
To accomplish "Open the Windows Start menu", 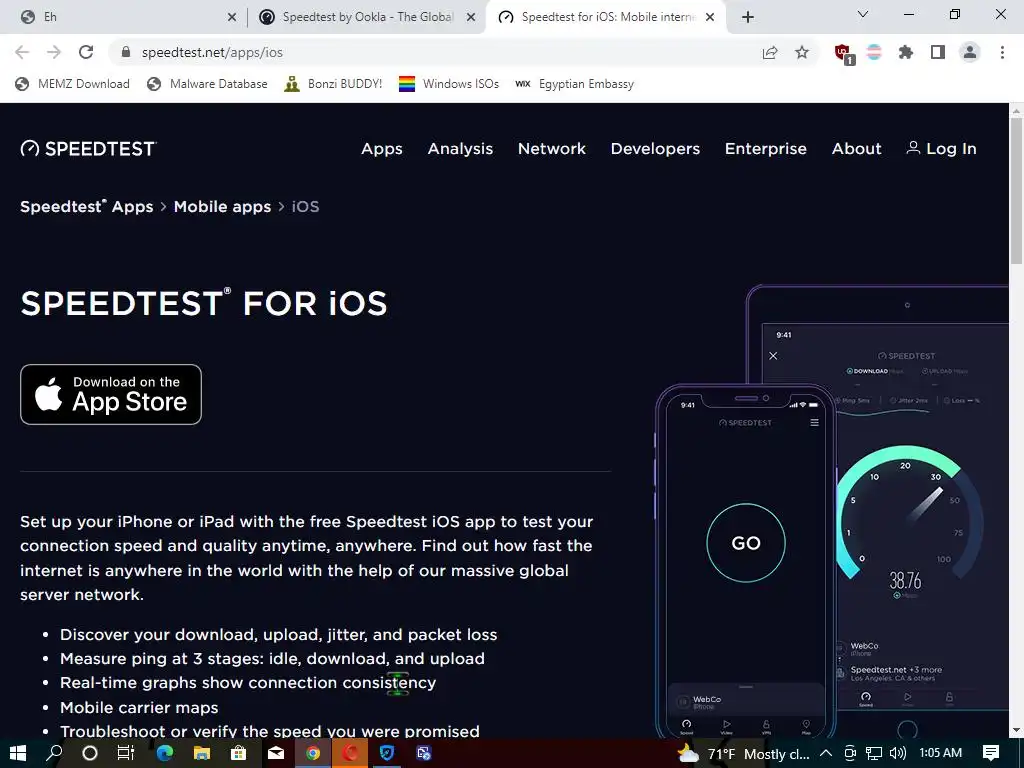I will click(x=18, y=753).
